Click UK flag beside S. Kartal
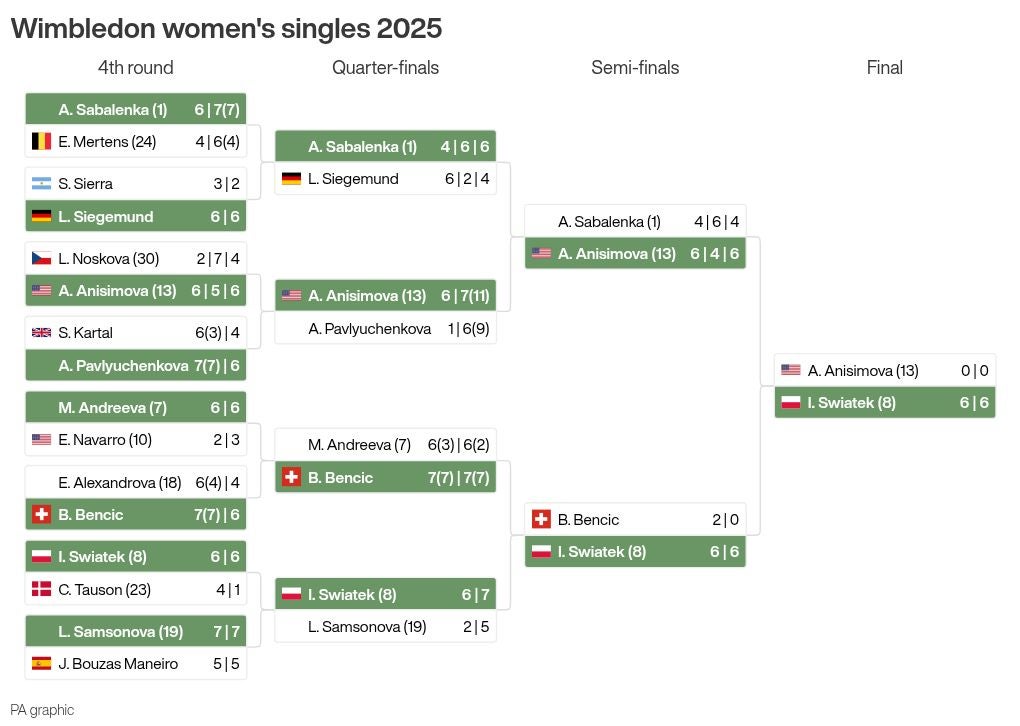Image resolution: width=1020 pixels, height=726 pixels. click(x=42, y=332)
